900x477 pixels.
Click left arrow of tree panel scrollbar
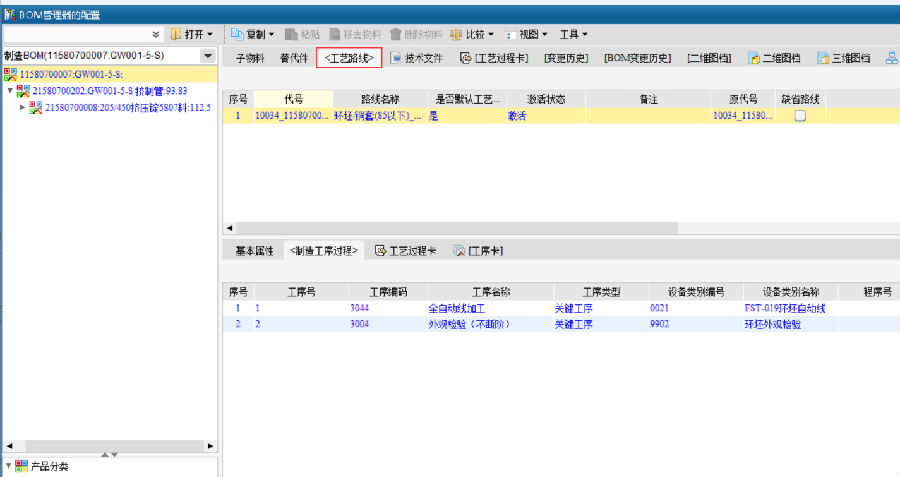(x=9, y=446)
